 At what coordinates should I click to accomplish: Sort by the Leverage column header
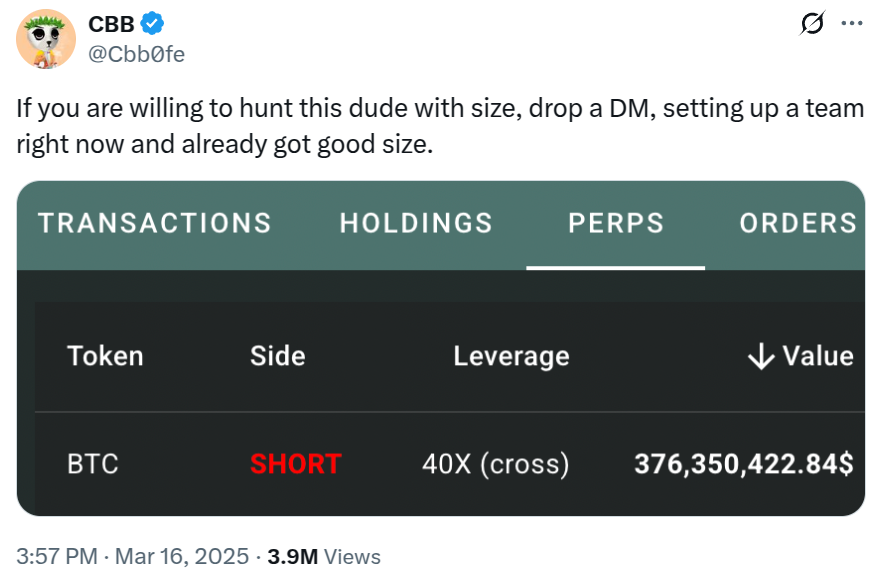511,356
